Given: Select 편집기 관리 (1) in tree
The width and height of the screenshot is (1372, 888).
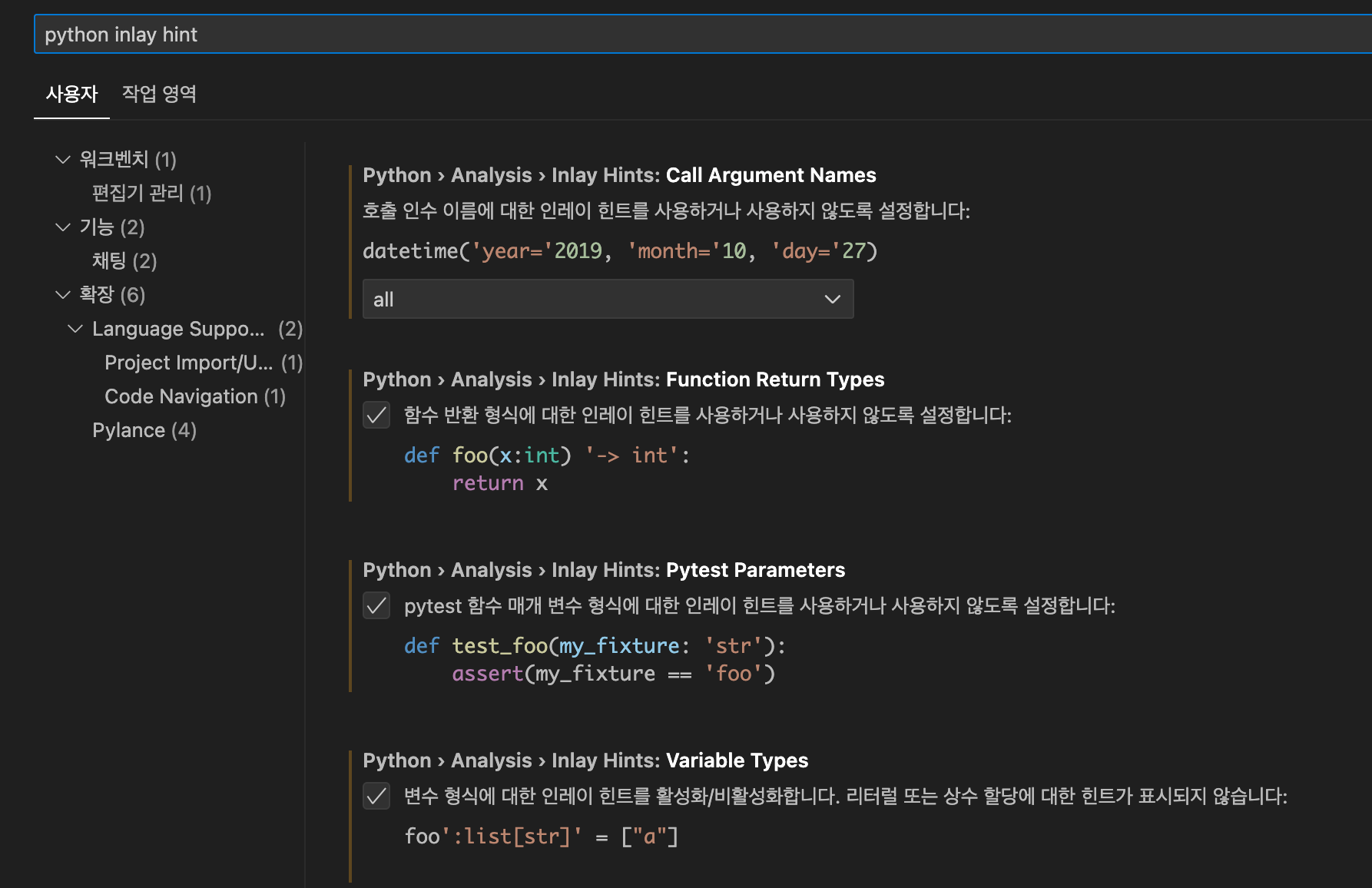Looking at the screenshot, I should tap(151, 193).
